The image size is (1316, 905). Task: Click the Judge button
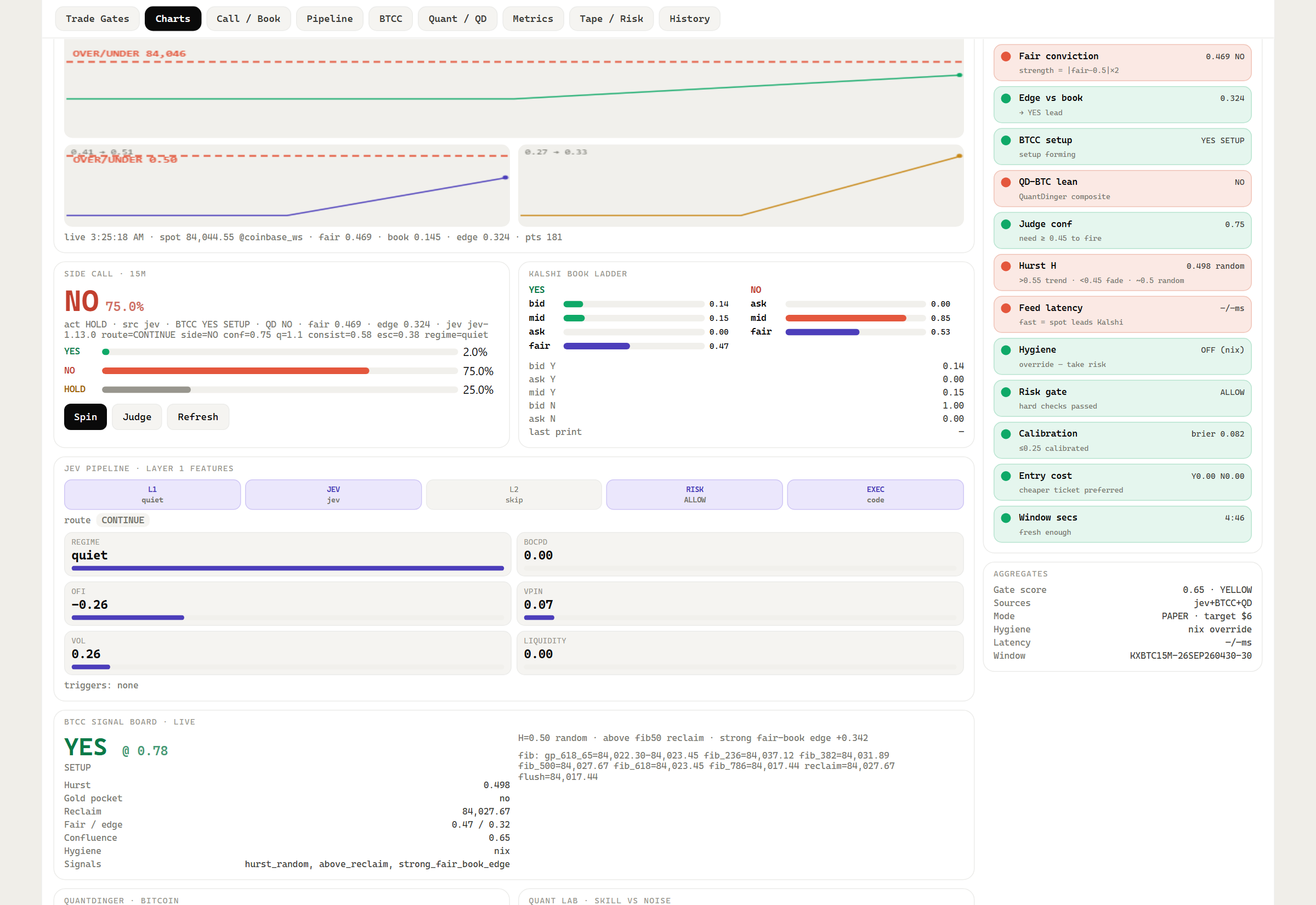click(137, 417)
